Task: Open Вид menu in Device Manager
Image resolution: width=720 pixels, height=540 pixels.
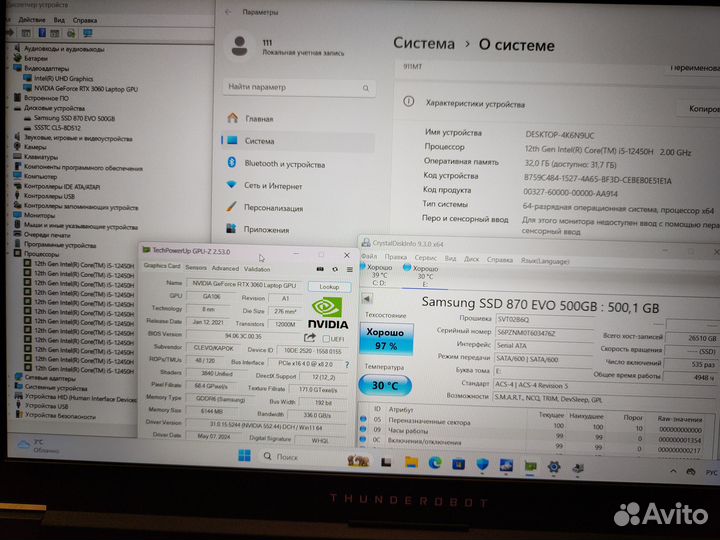Action: pos(59,20)
